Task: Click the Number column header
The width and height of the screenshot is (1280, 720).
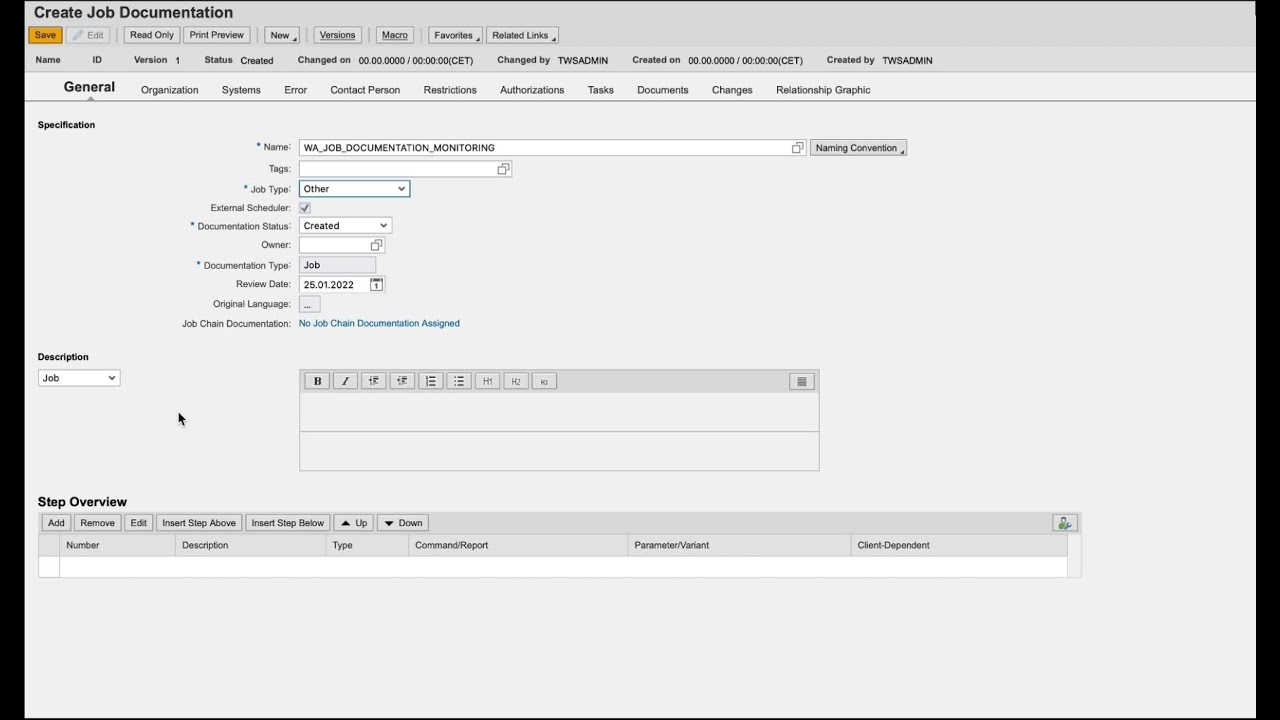Action: (x=117, y=545)
